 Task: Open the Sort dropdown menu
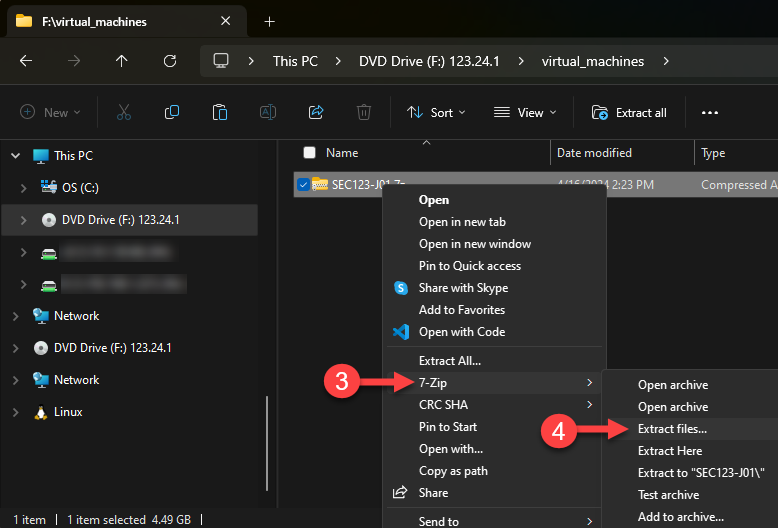click(x=436, y=113)
